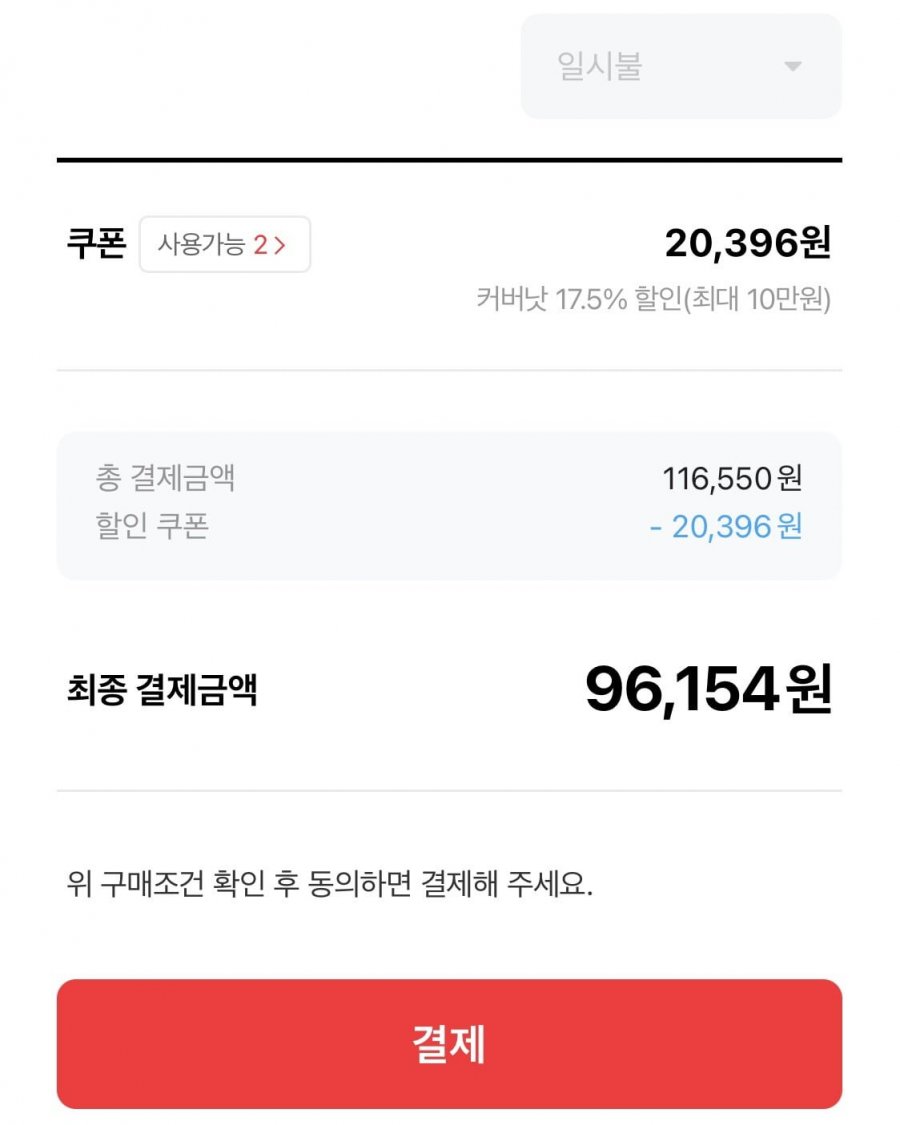Image resolution: width=900 pixels, height=1125 pixels.
Task: Click the 116,550원 total amount
Action: coord(732,479)
